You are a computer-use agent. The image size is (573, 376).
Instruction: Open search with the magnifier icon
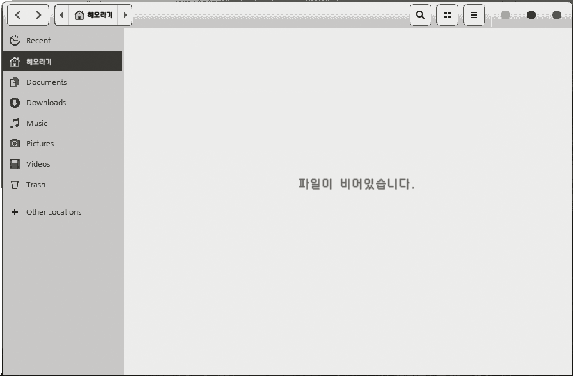[x=420, y=15]
